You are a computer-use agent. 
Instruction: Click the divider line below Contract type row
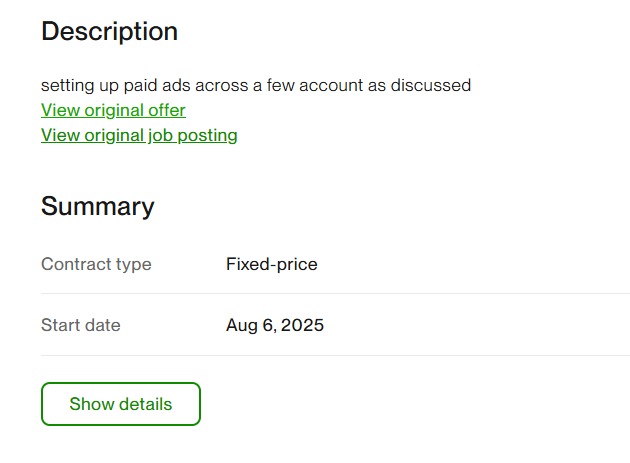coord(335,294)
